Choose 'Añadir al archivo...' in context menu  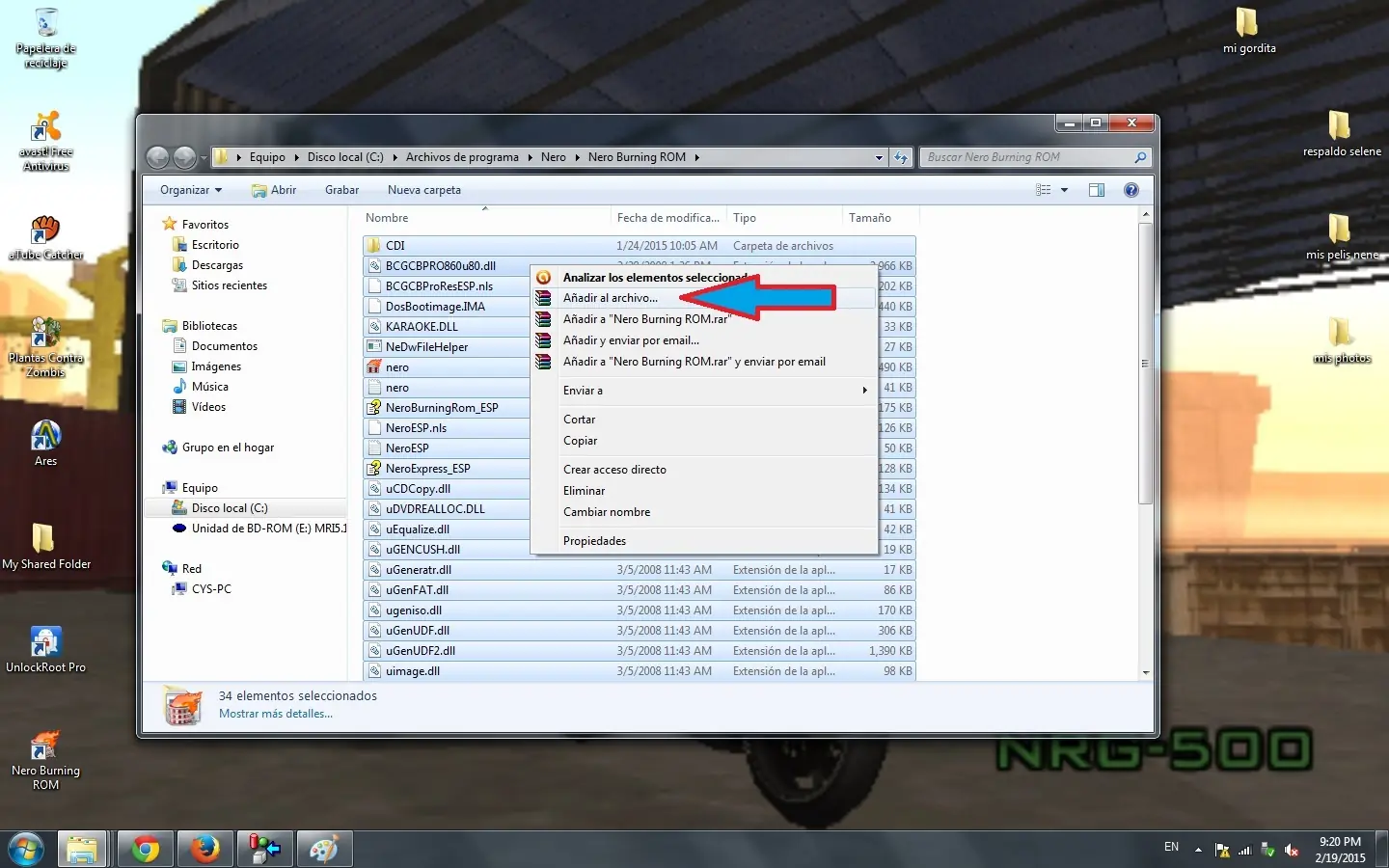(704, 298)
